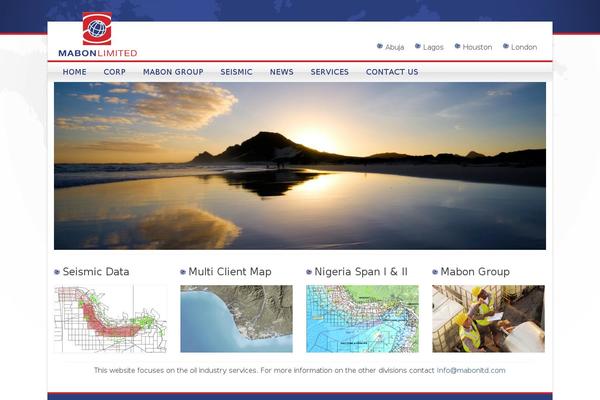Open the SERVICES menu item
Viewport: 600px width, 400px height.
tap(329, 72)
